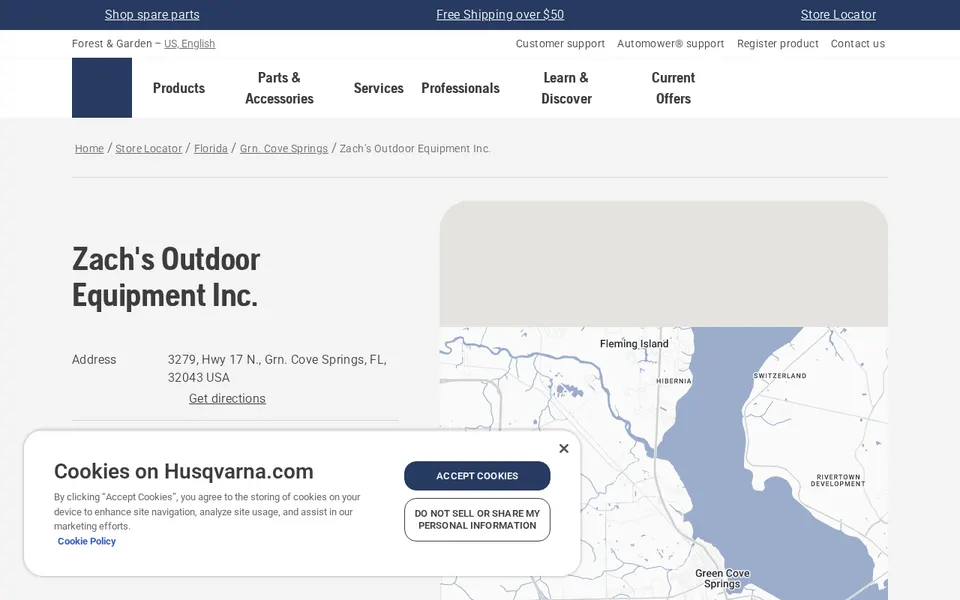The width and height of the screenshot is (960, 600).
Task: Click Do Not Sell or Share button
Action: (x=477, y=520)
